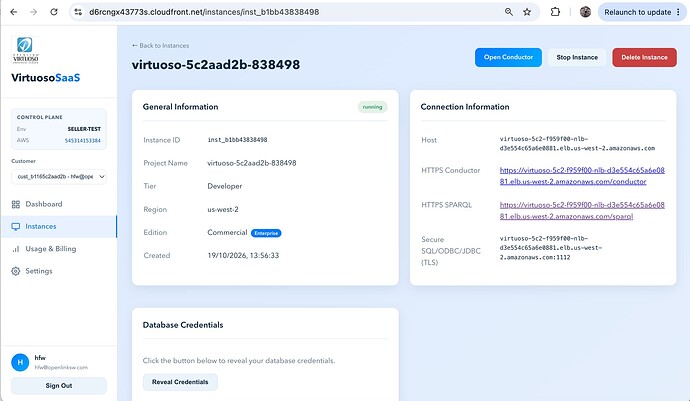This screenshot has width=690, height=401.
Task: Open the HTTPS Conductor URL link
Action: [582, 176]
